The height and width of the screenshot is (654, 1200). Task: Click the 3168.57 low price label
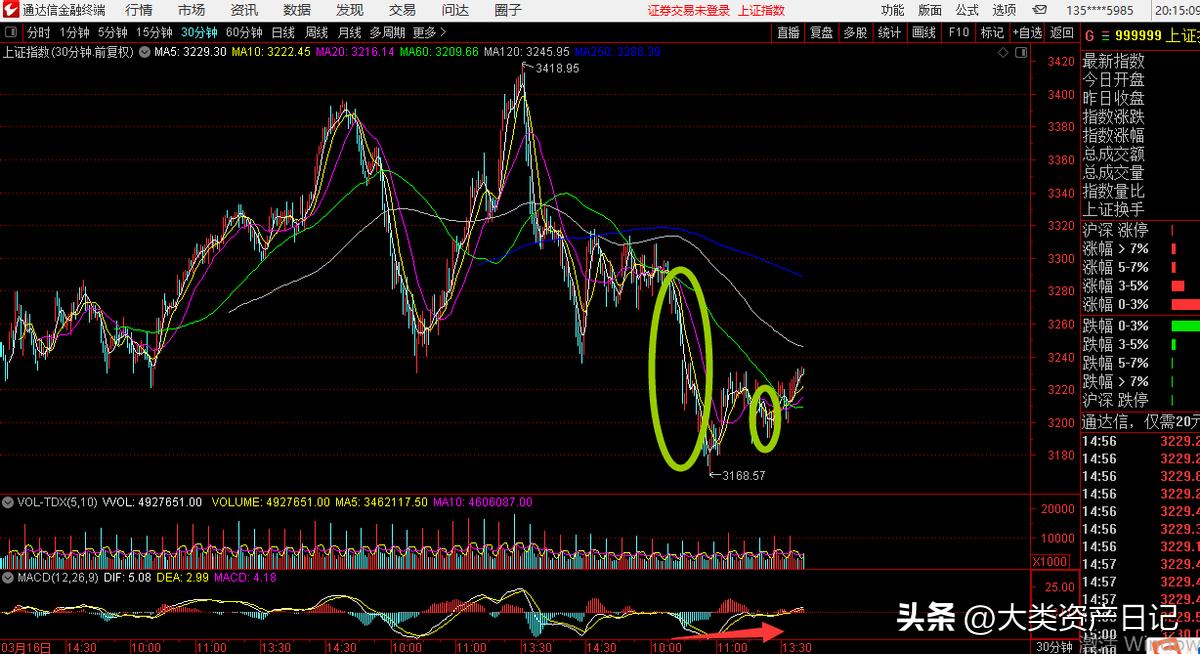742,475
